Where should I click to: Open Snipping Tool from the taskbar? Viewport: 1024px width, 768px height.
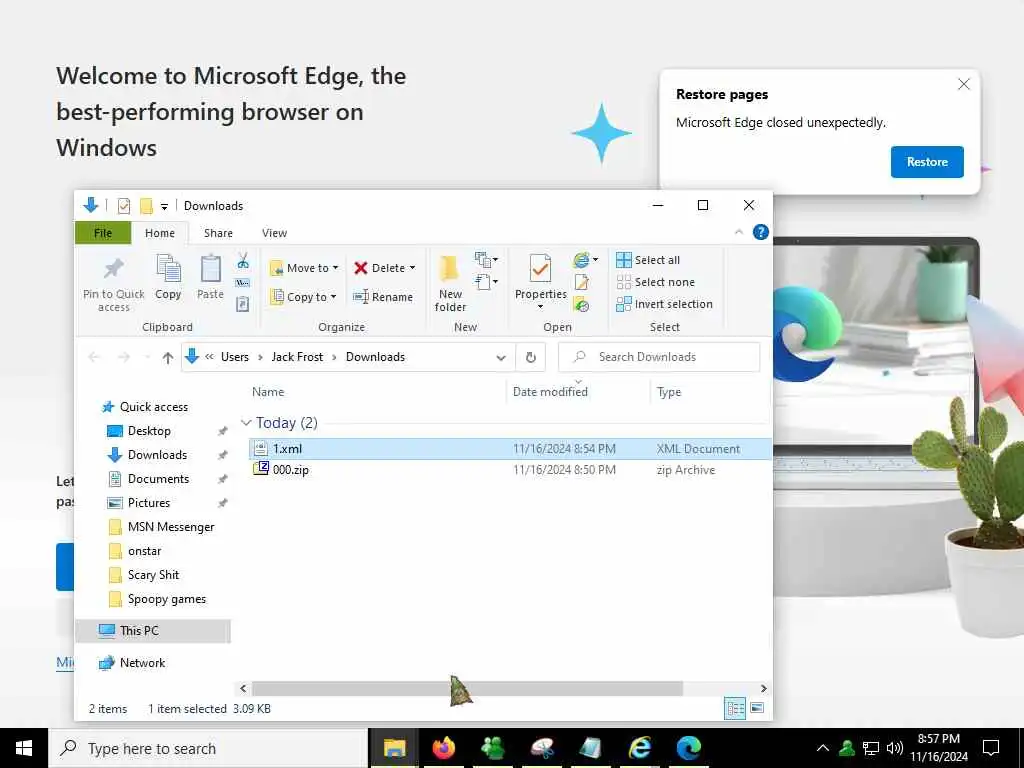click(542, 748)
